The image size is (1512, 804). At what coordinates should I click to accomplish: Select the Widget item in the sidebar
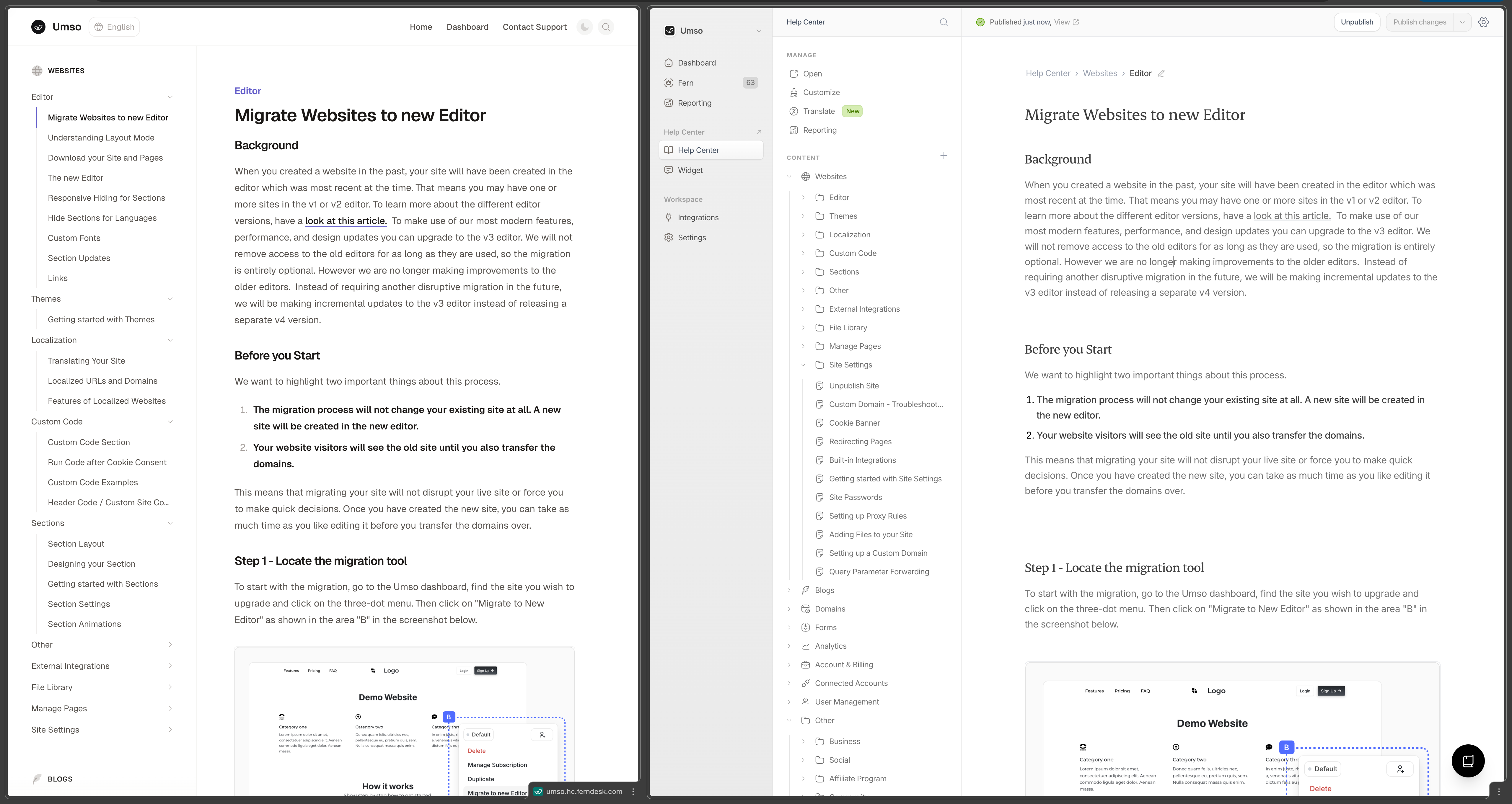click(x=711, y=170)
